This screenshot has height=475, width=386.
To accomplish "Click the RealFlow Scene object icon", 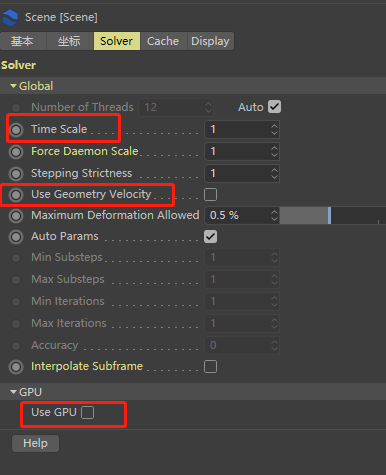I will [10, 18].
